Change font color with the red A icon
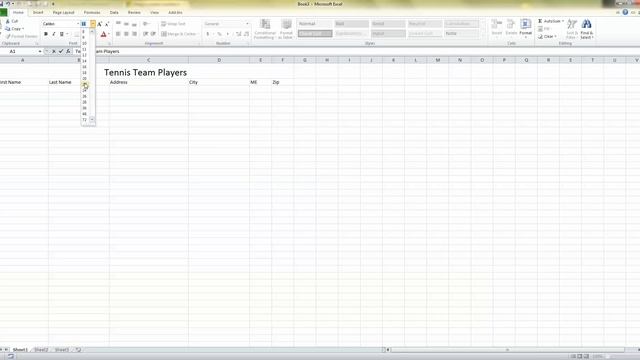This screenshot has height=360, width=640. click(x=104, y=34)
